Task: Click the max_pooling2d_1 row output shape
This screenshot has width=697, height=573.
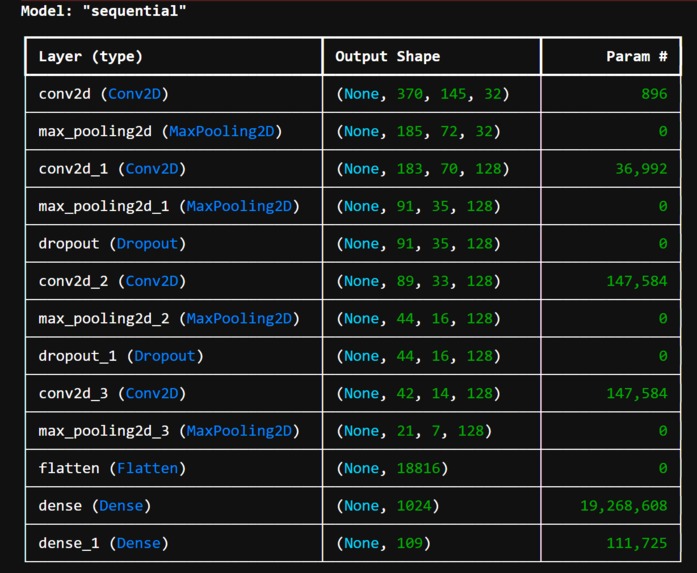Action: (418, 206)
